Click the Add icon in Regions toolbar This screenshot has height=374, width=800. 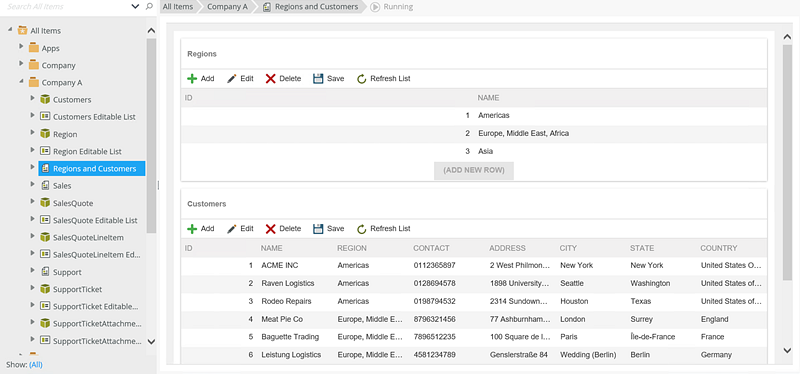[x=192, y=79]
